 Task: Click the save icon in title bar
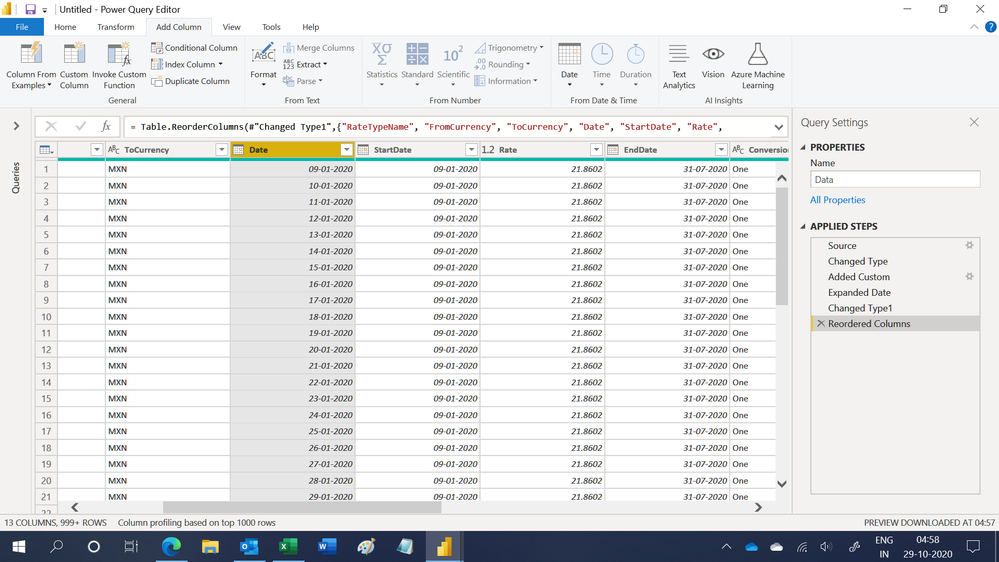pyautogui.click(x=30, y=10)
